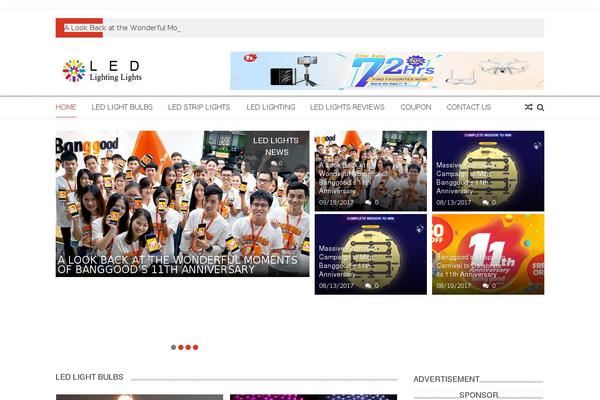600x400 pixels.
Task: Click the Advertisement widget heading
Action: click(x=446, y=379)
